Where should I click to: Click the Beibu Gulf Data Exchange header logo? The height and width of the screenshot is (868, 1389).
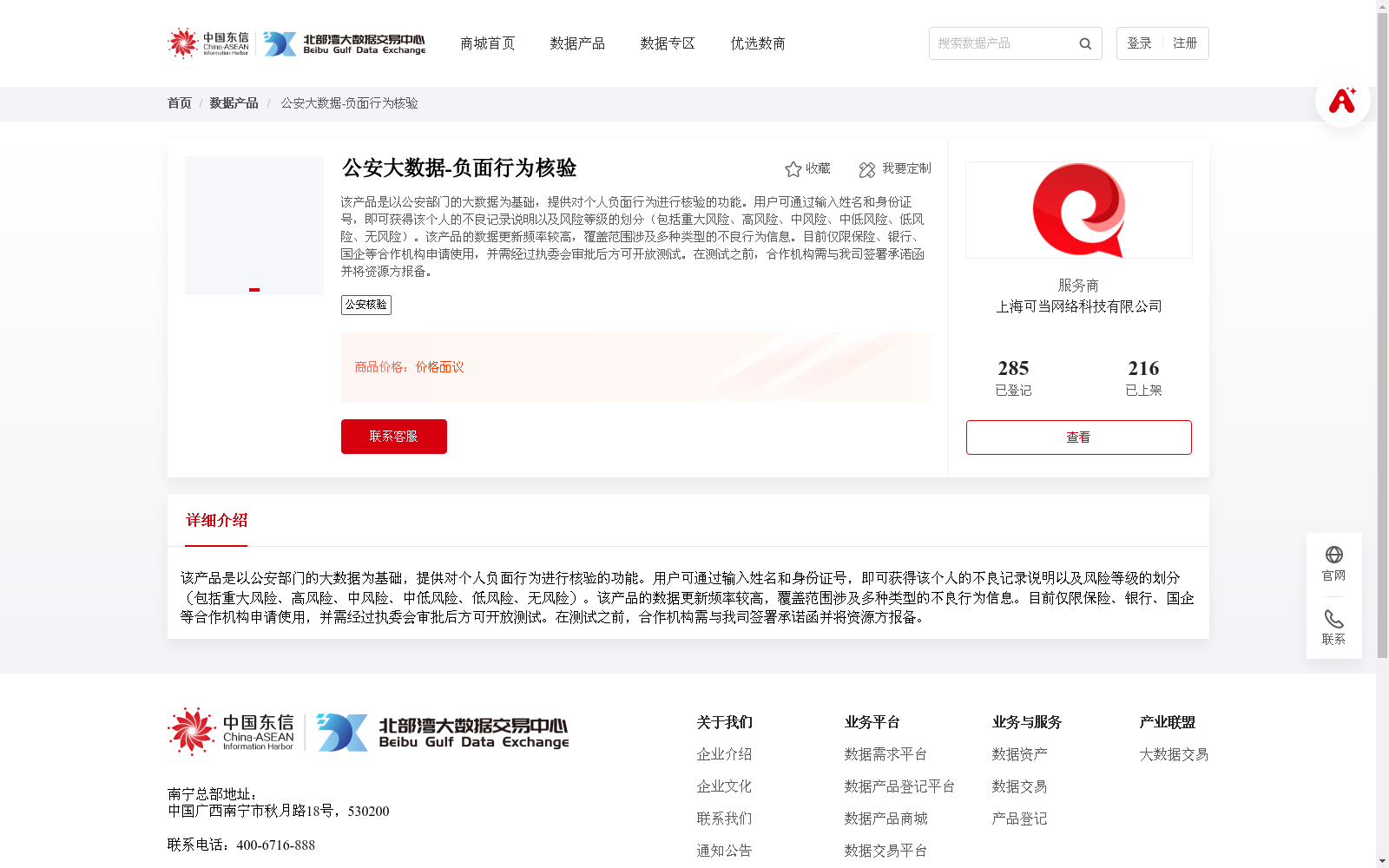coord(344,43)
